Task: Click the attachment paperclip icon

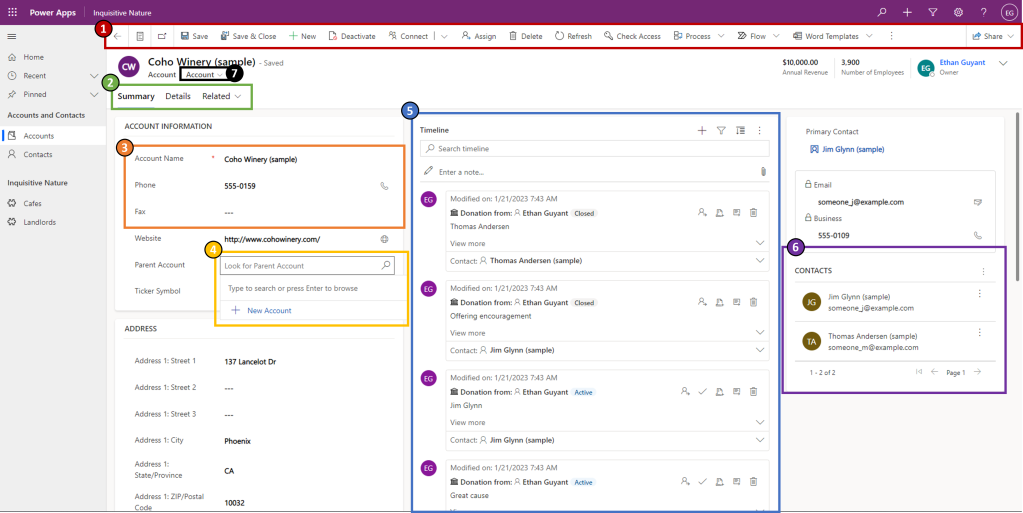Action: [762, 172]
